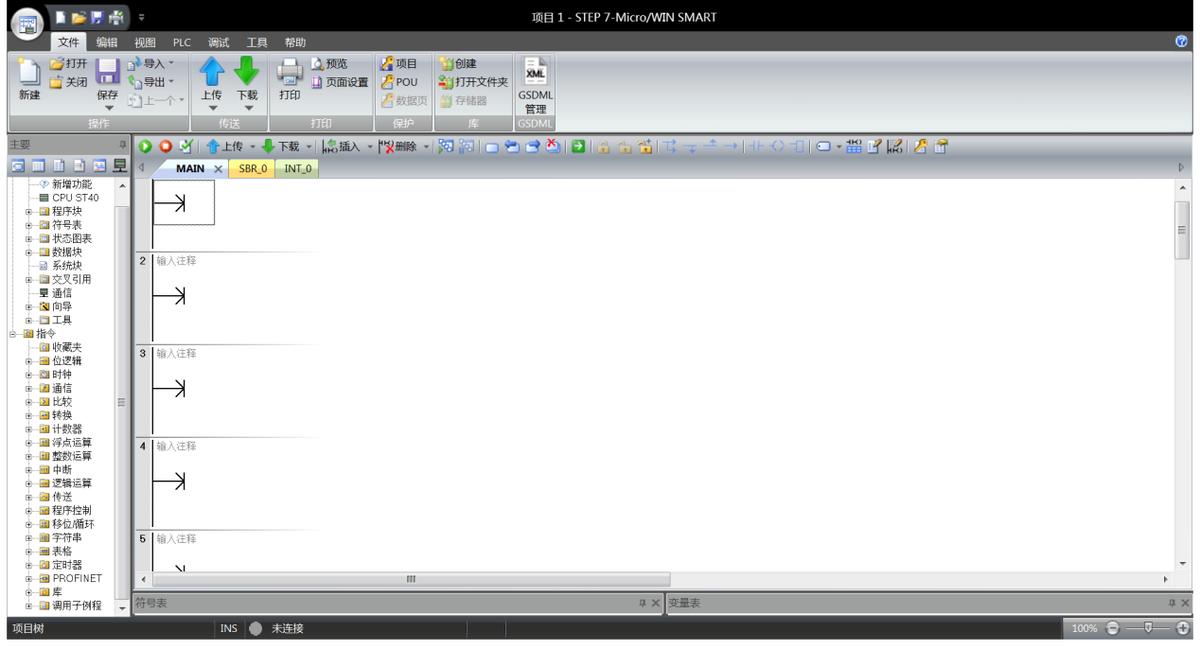1200x646 pixels.
Task: Switch to the 视图 ribbon tab
Action: [145, 42]
